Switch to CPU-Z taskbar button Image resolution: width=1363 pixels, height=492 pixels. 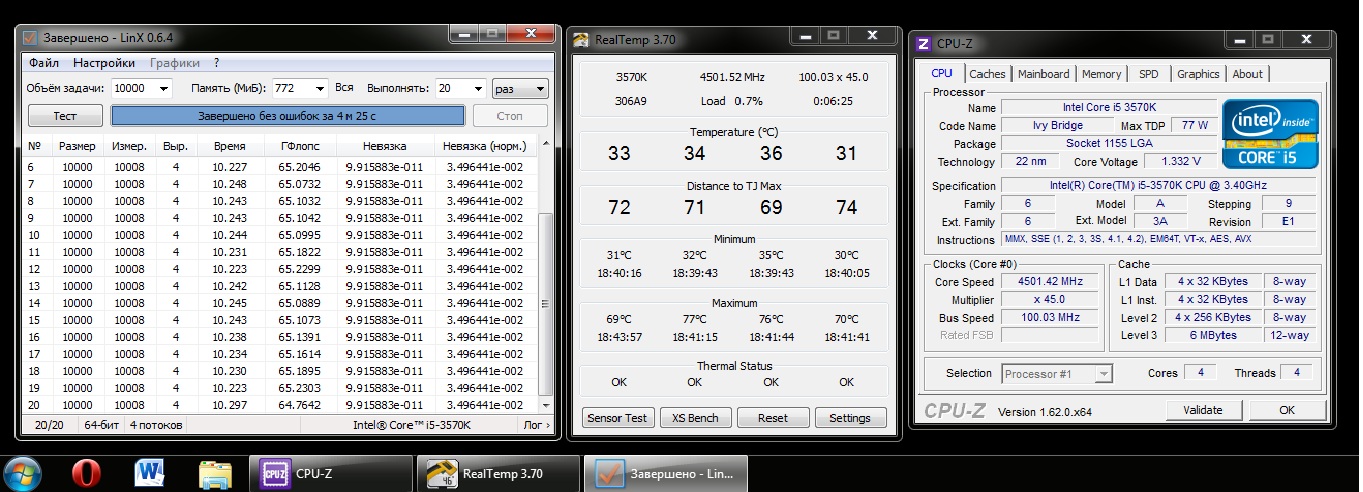[330, 473]
